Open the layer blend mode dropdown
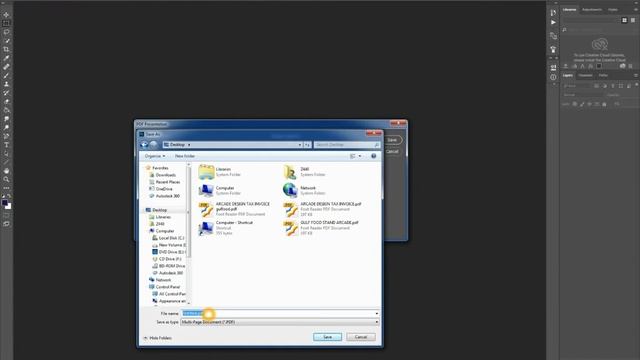This screenshot has height=360, width=640. [x=582, y=95]
